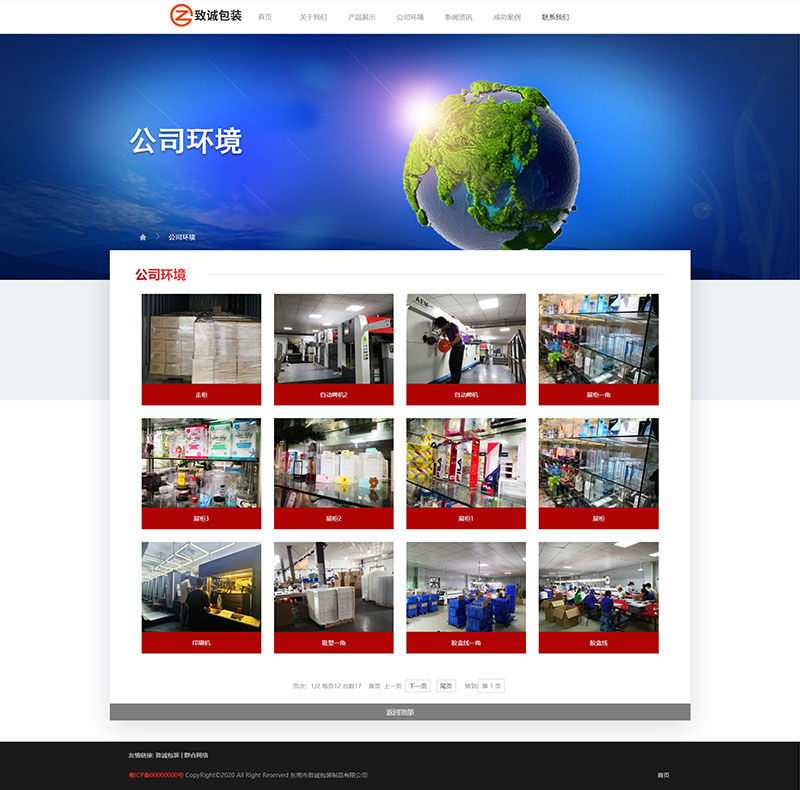
Task: Select 新闻资讯 in the navigation bar
Action: (x=459, y=17)
